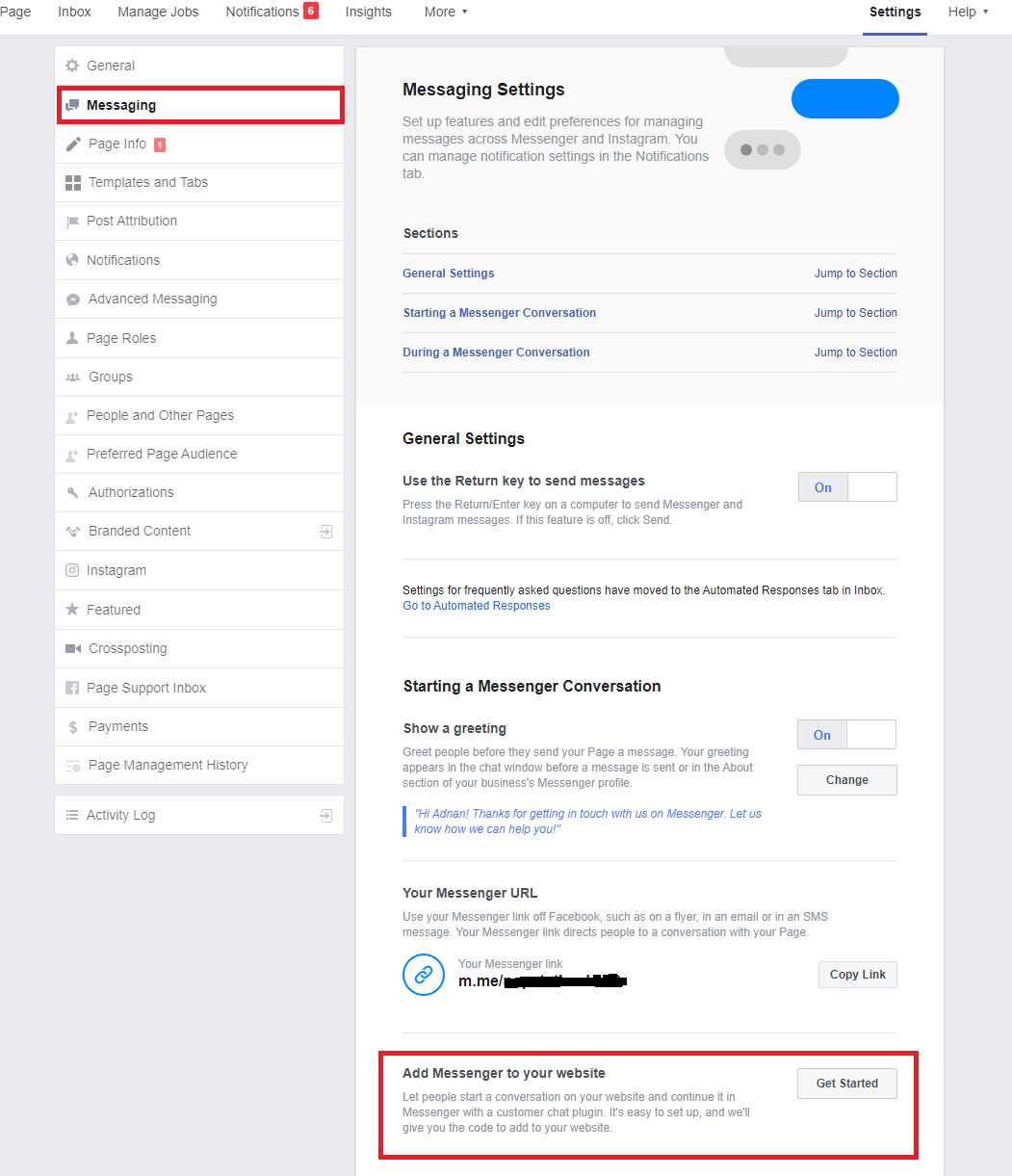Open the Payments settings row label
Viewport: 1012px width, 1176px height.
(x=118, y=726)
